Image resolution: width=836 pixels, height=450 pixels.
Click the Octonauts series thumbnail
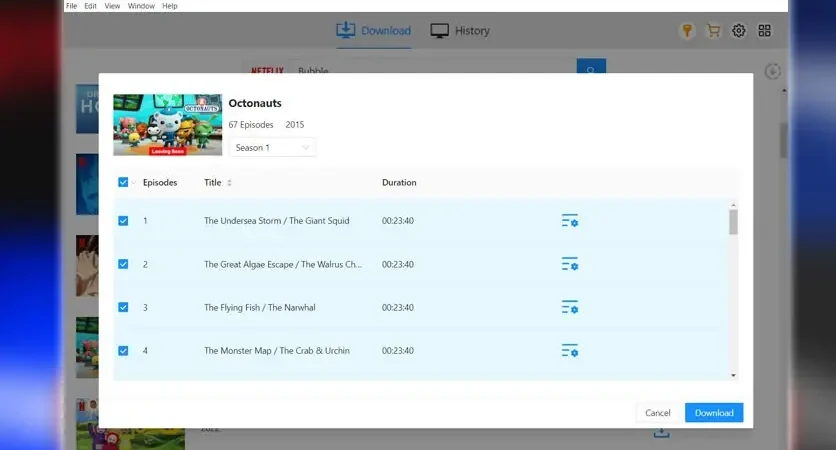(x=167, y=125)
